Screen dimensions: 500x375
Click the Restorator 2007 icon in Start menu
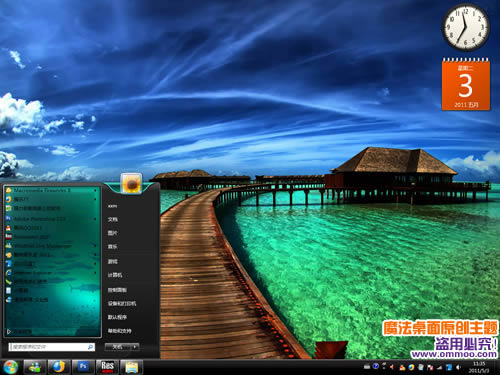click(x=9, y=237)
